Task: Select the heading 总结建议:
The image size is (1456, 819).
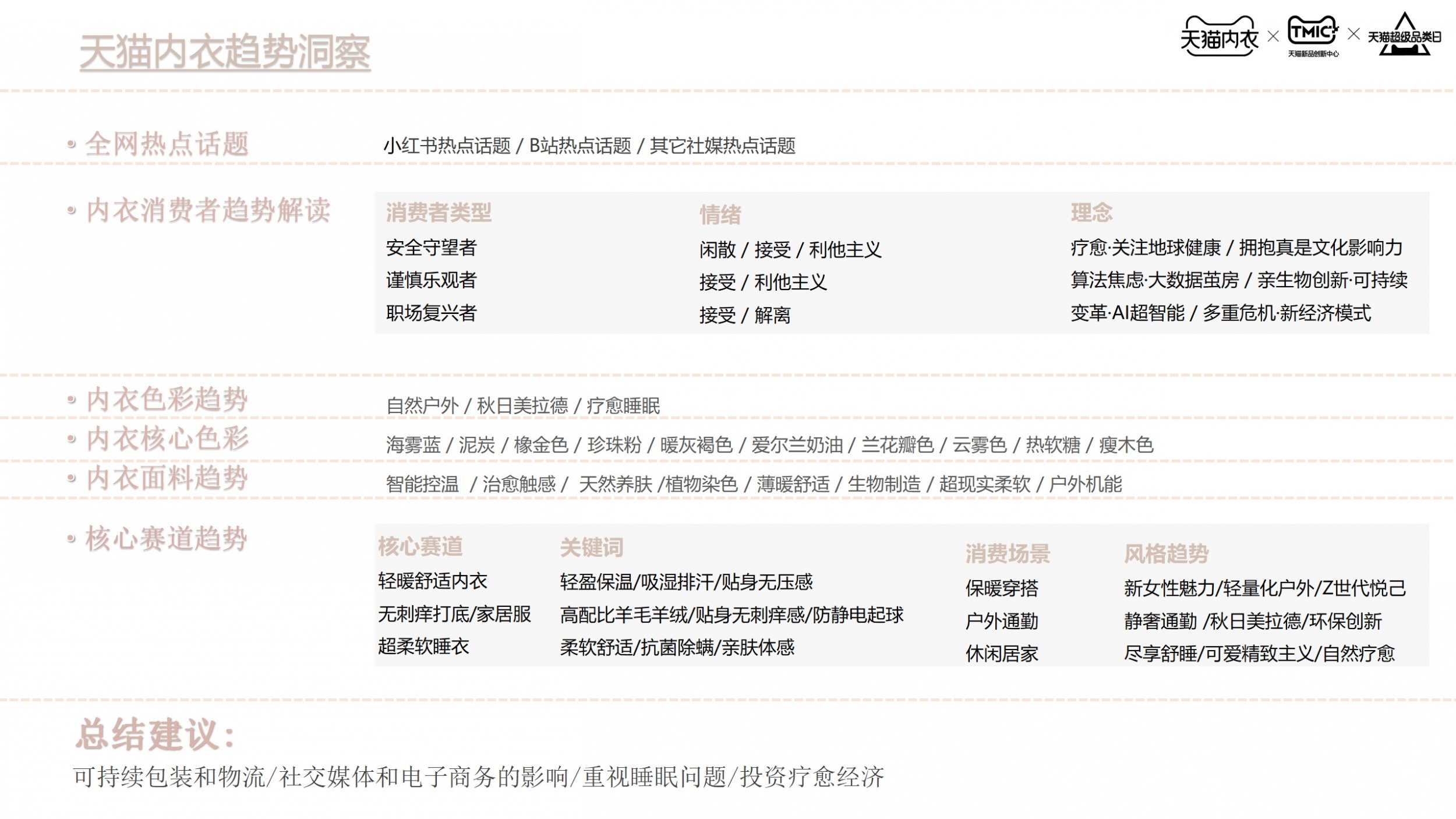Action: pos(156,735)
